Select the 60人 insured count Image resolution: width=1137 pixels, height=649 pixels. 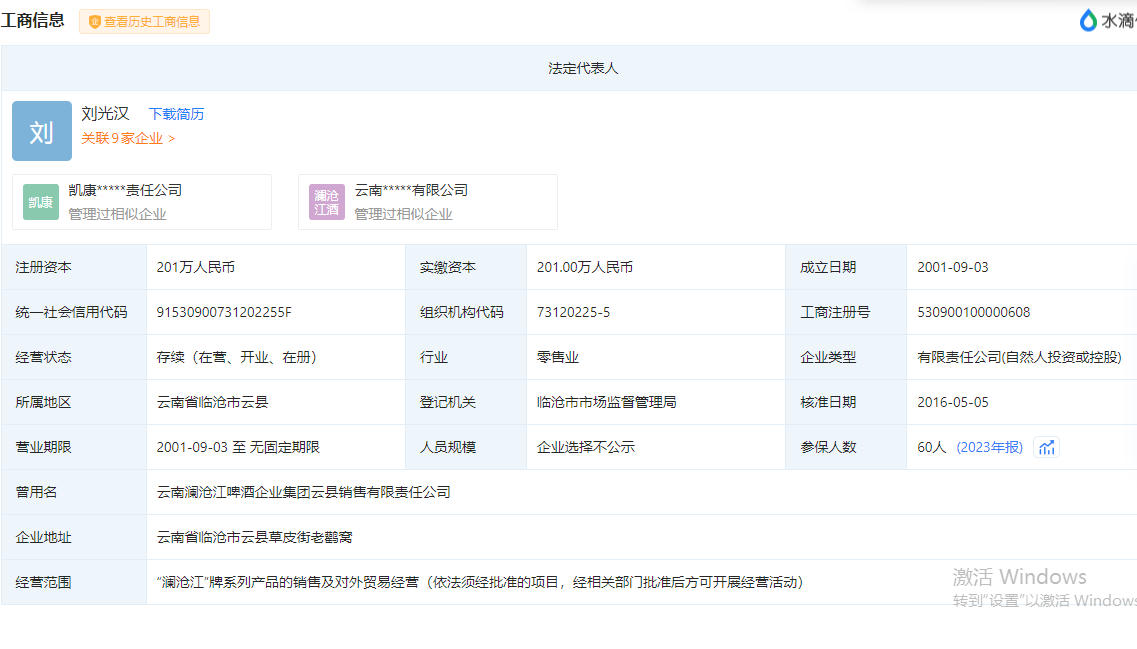pos(932,447)
